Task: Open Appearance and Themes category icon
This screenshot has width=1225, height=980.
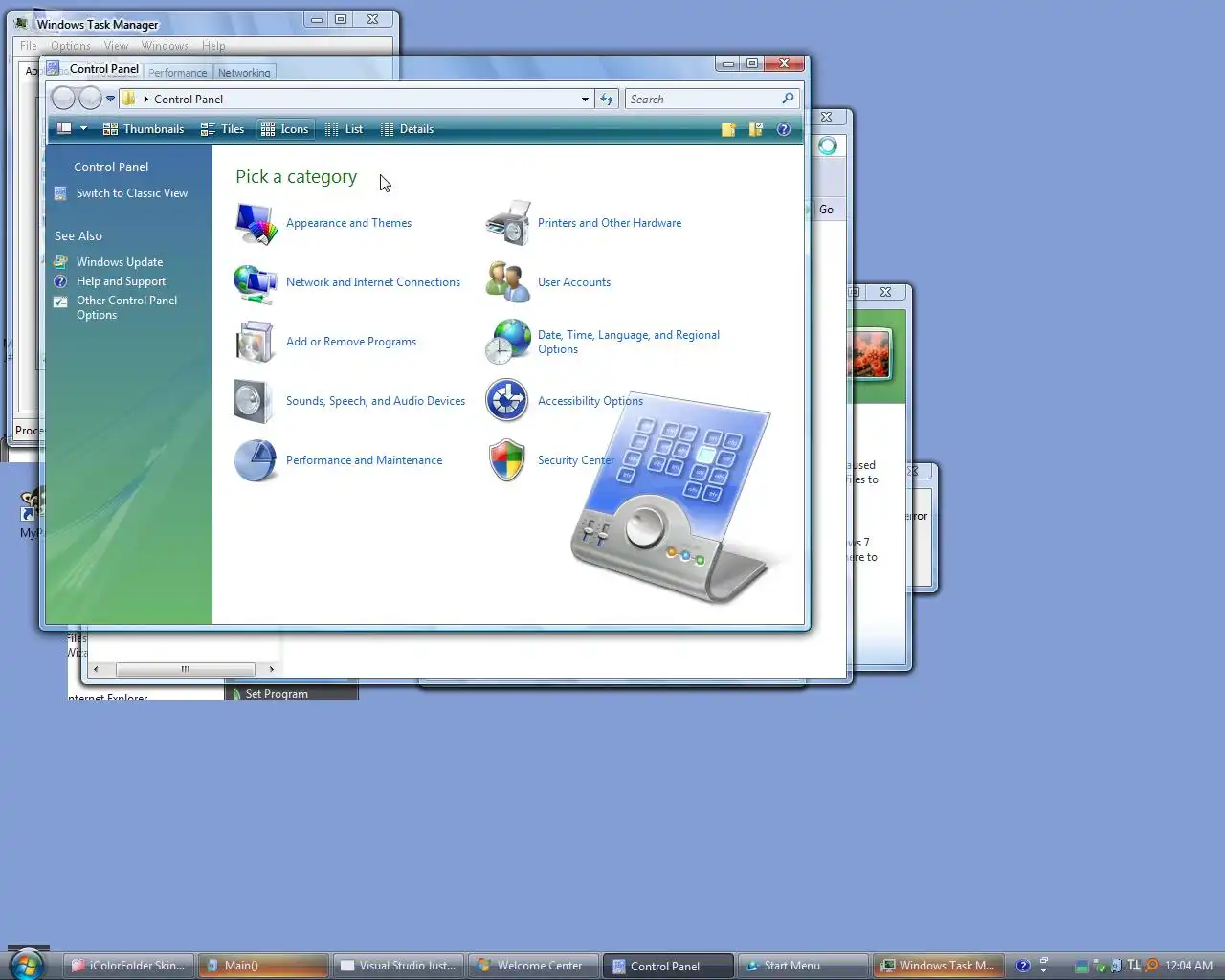Action: 256,223
